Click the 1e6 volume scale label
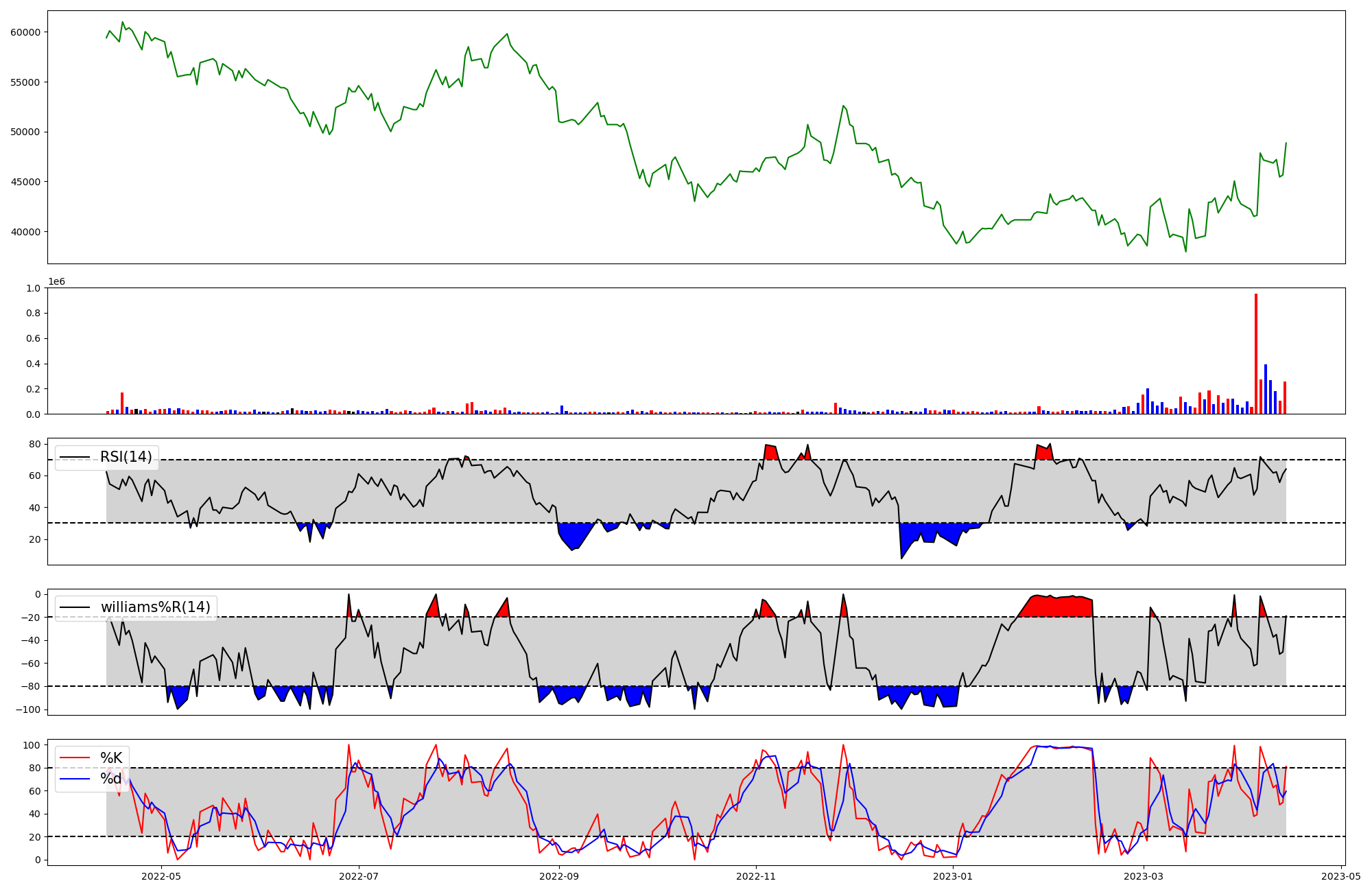The image size is (1372, 892). pos(56,282)
